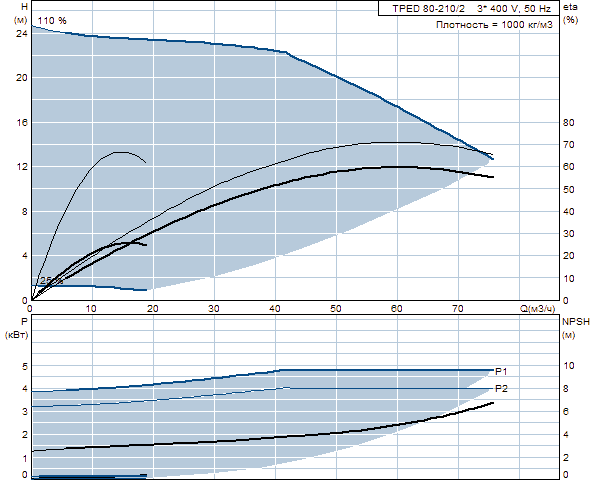Image resolution: width=592 pixels, height=480 pixels.
Task: Click the H axis label
Action: (24, 7)
